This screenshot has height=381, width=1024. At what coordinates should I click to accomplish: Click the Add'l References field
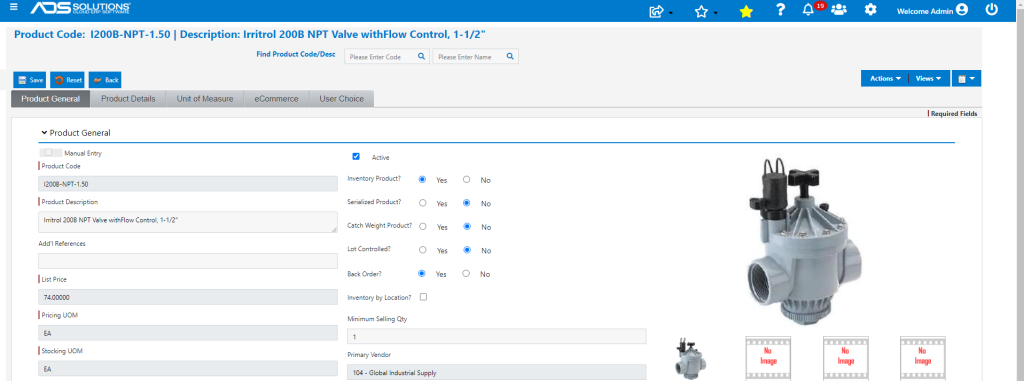pos(188,261)
